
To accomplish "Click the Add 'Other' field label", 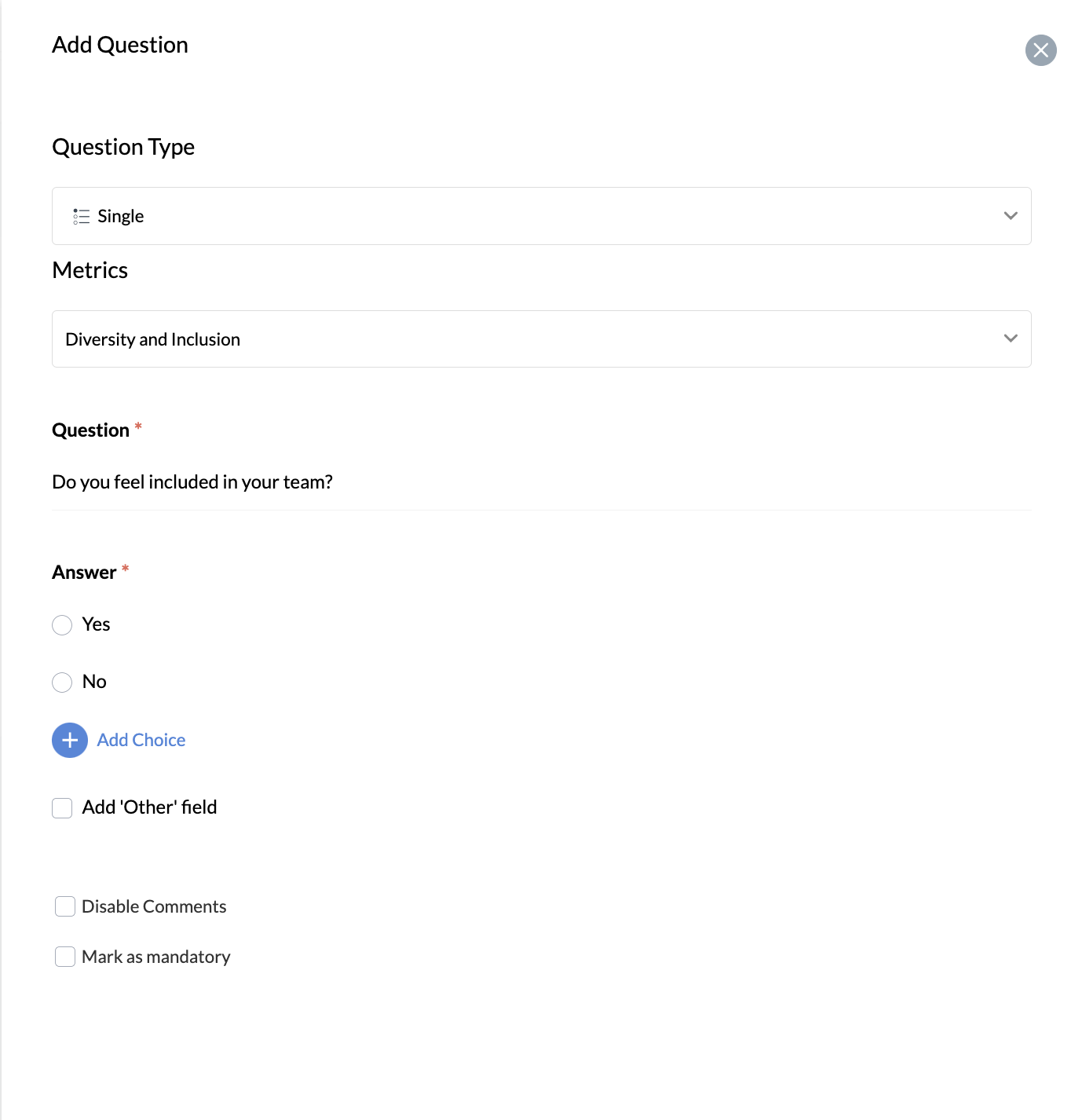I will tap(150, 807).
